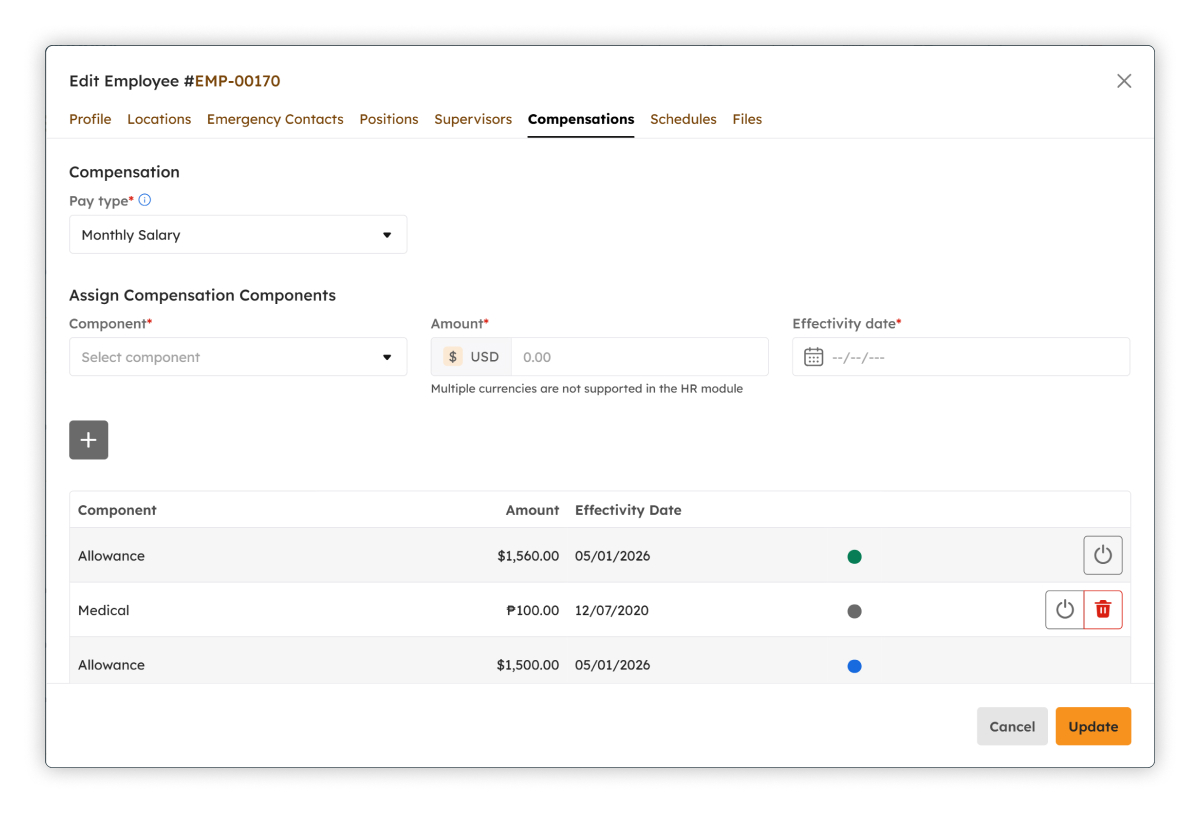The height and width of the screenshot is (813, 1200).
Task: Click the orange Update button
Action: tap(1093, 727)
